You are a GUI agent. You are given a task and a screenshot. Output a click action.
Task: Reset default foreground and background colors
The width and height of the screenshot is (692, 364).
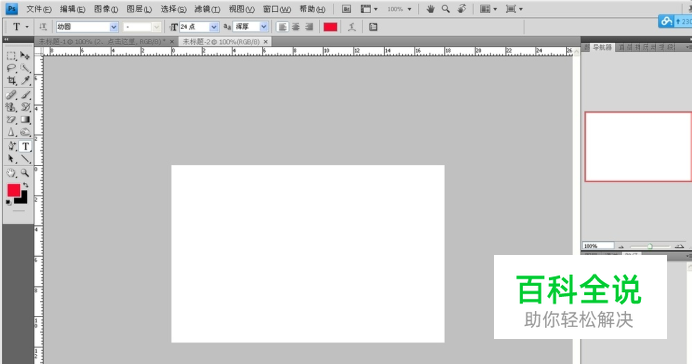pos(8,202)
